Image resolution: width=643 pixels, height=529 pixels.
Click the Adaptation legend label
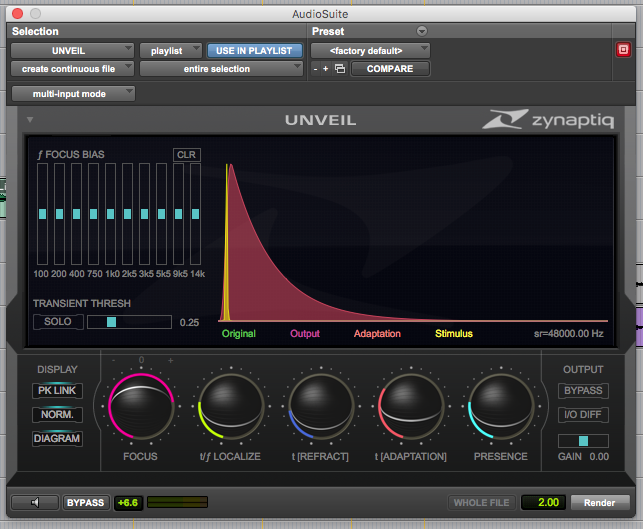coord(377,333)
